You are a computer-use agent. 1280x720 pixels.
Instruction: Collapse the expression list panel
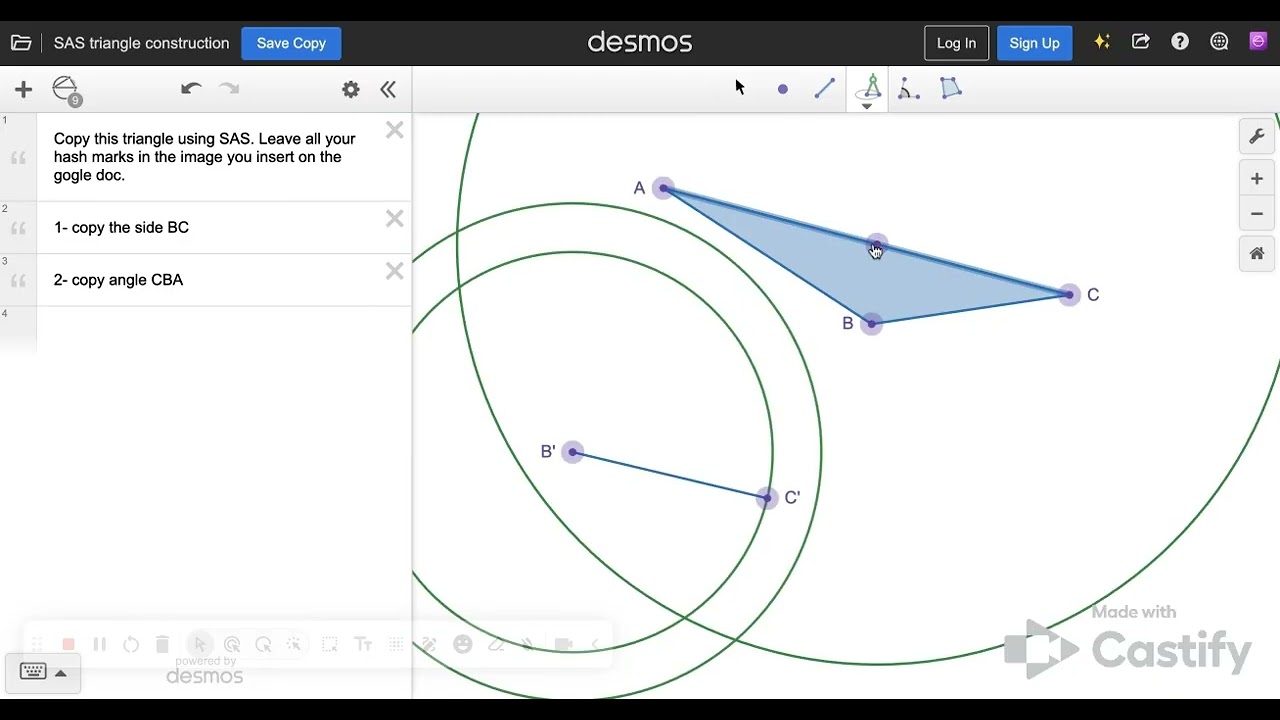[388, 89]
